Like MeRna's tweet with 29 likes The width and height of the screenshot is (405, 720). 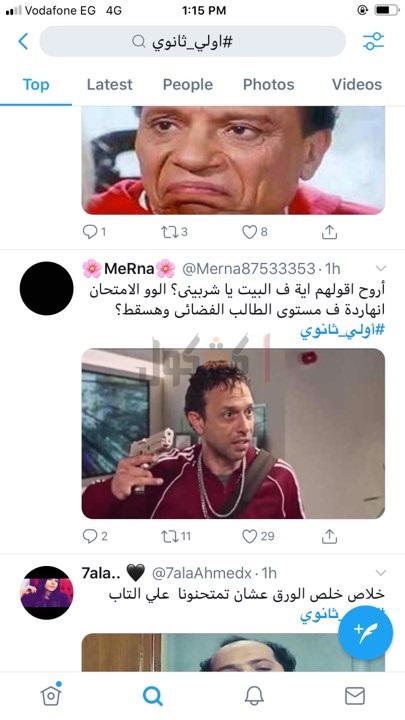click(258, 536)
